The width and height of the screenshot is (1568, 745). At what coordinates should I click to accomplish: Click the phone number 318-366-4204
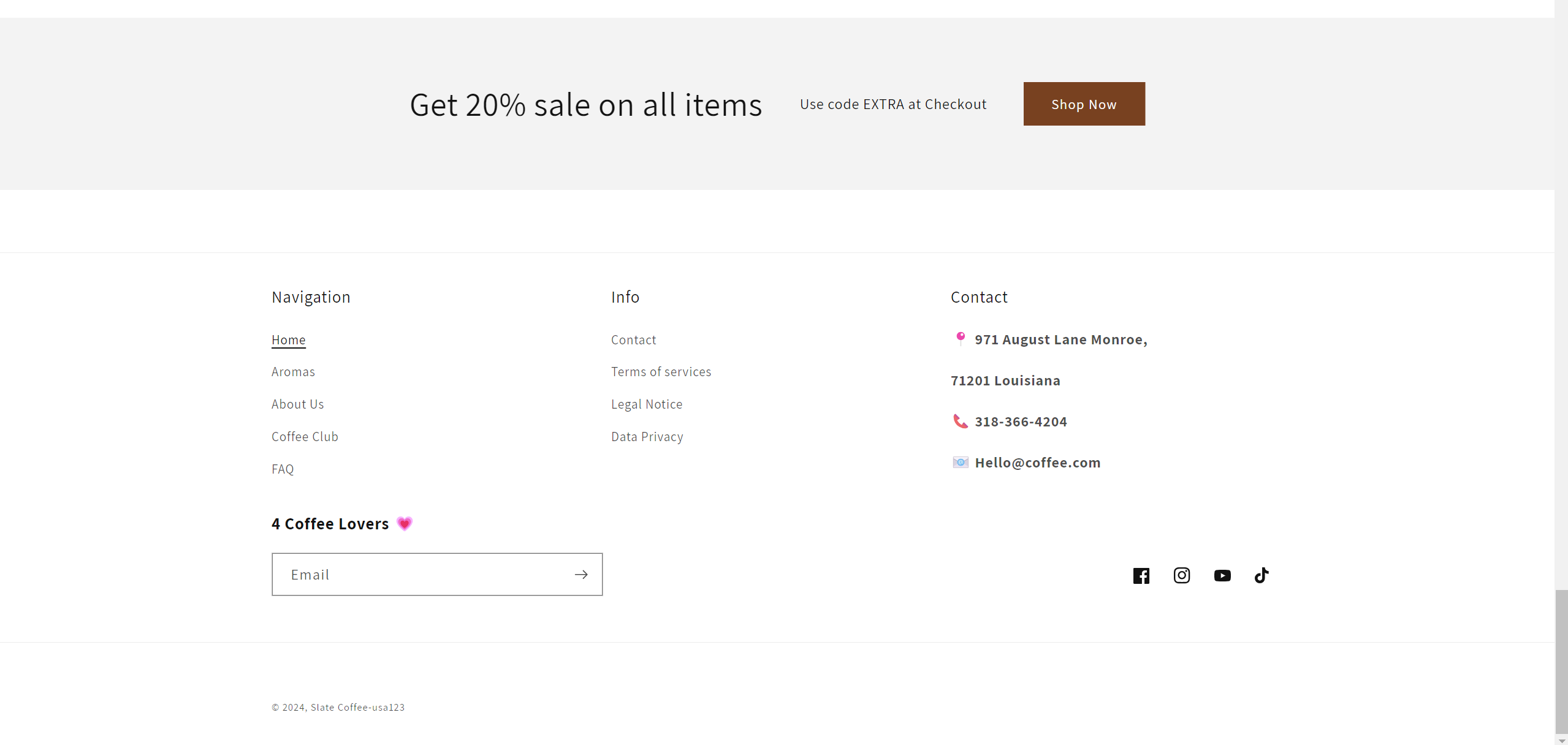point(1021,422)
